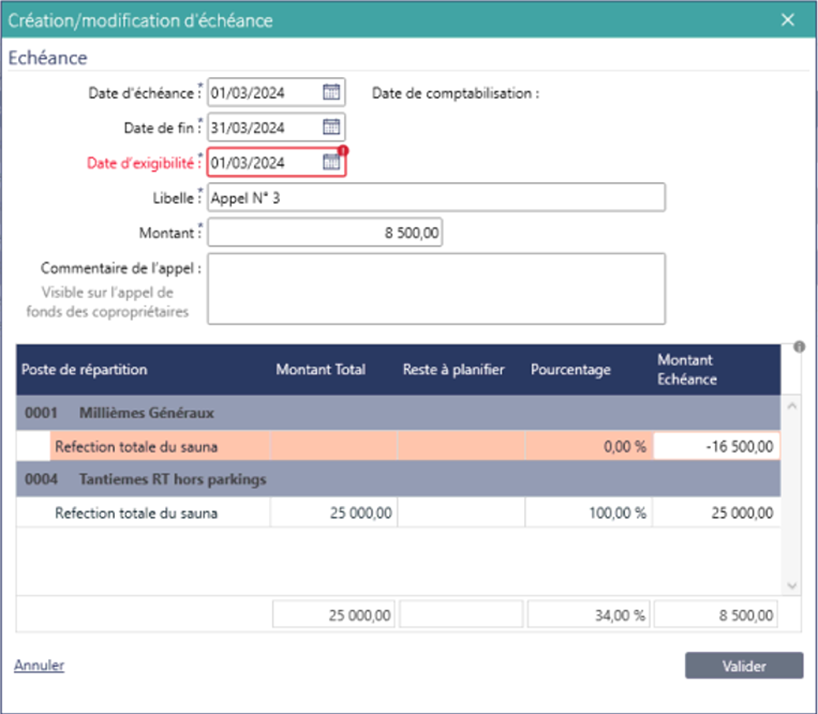Select the 0001 Millièmes Généraux group row
This screenshot has width=818, height=714.
pyautogui.click(x=398, y=413)
